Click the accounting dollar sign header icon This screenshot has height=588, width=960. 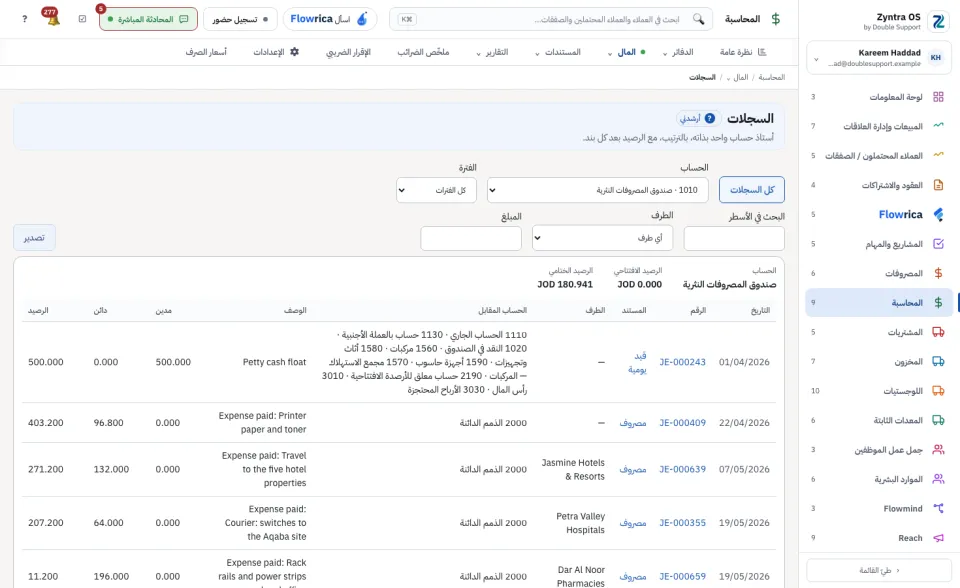click(x=776, y=19)
